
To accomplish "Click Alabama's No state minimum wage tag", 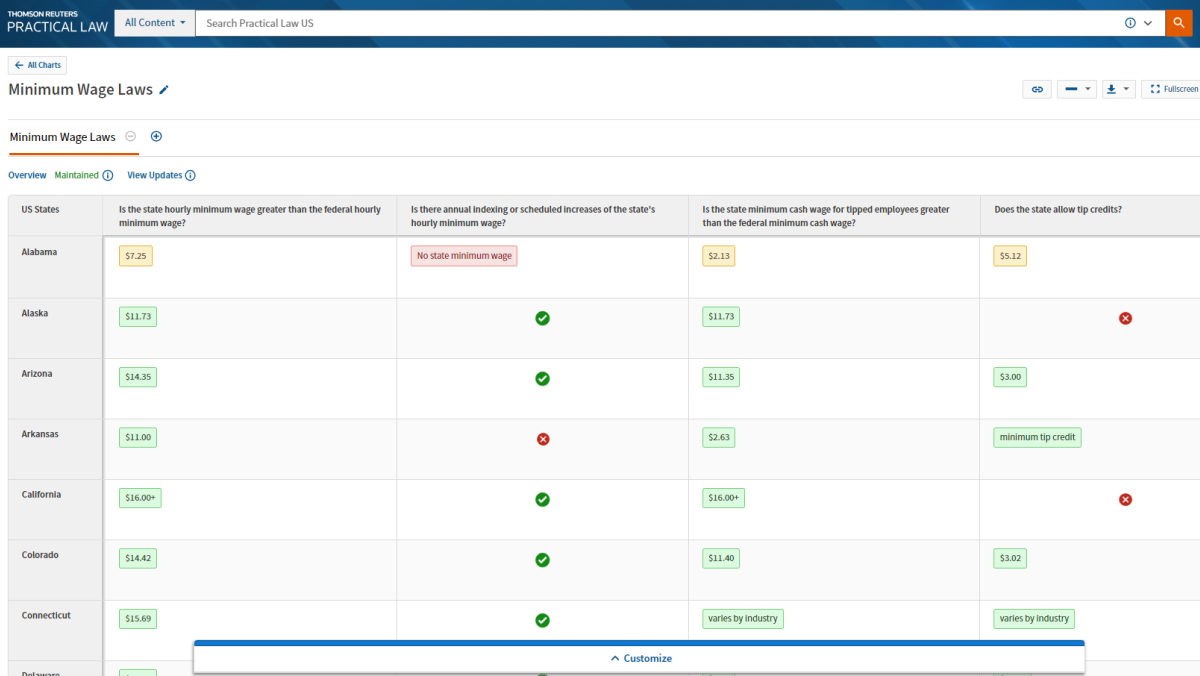I will pyautogui.click(x=463, y=256).
